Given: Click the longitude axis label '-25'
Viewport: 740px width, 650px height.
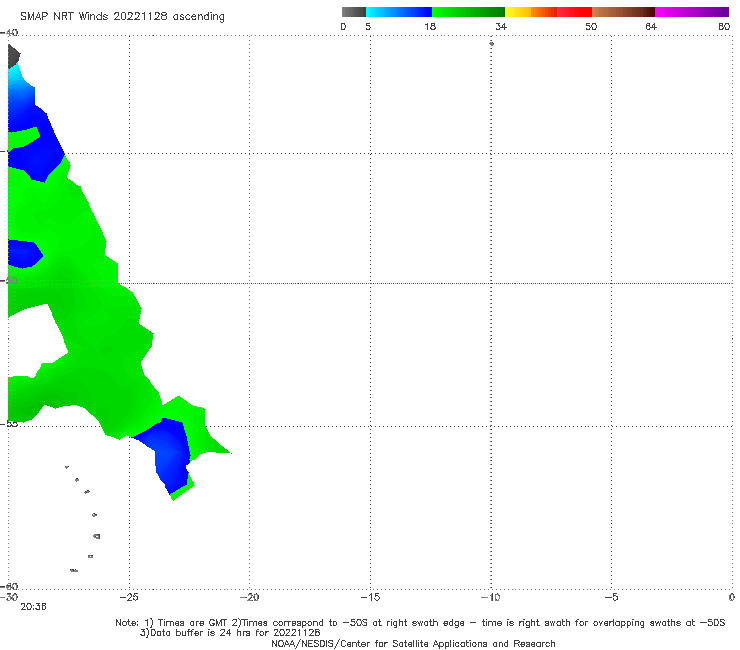Looking at the screenshot, I should [129, 597].
